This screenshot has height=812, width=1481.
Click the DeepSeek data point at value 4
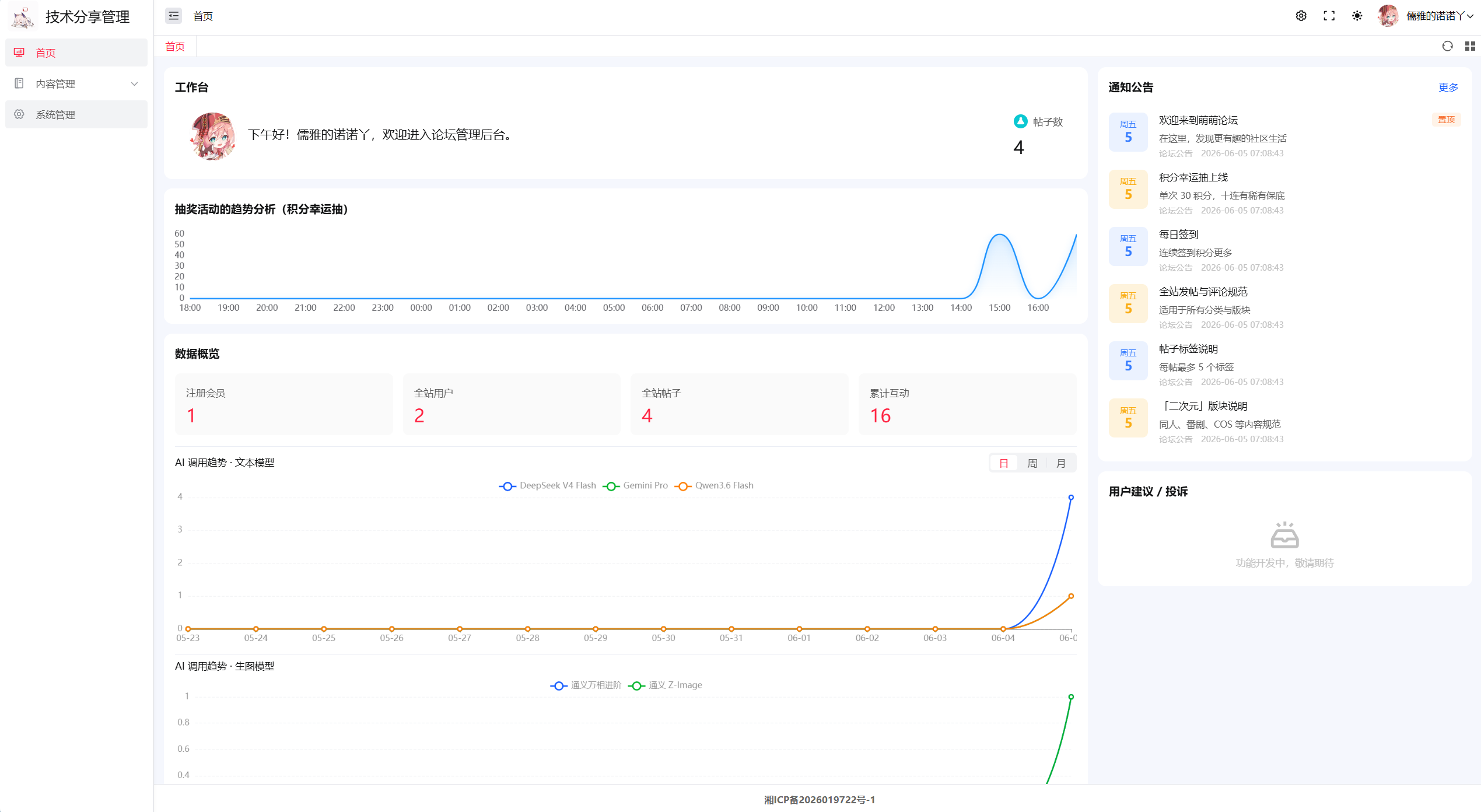tap(1071, 498)
